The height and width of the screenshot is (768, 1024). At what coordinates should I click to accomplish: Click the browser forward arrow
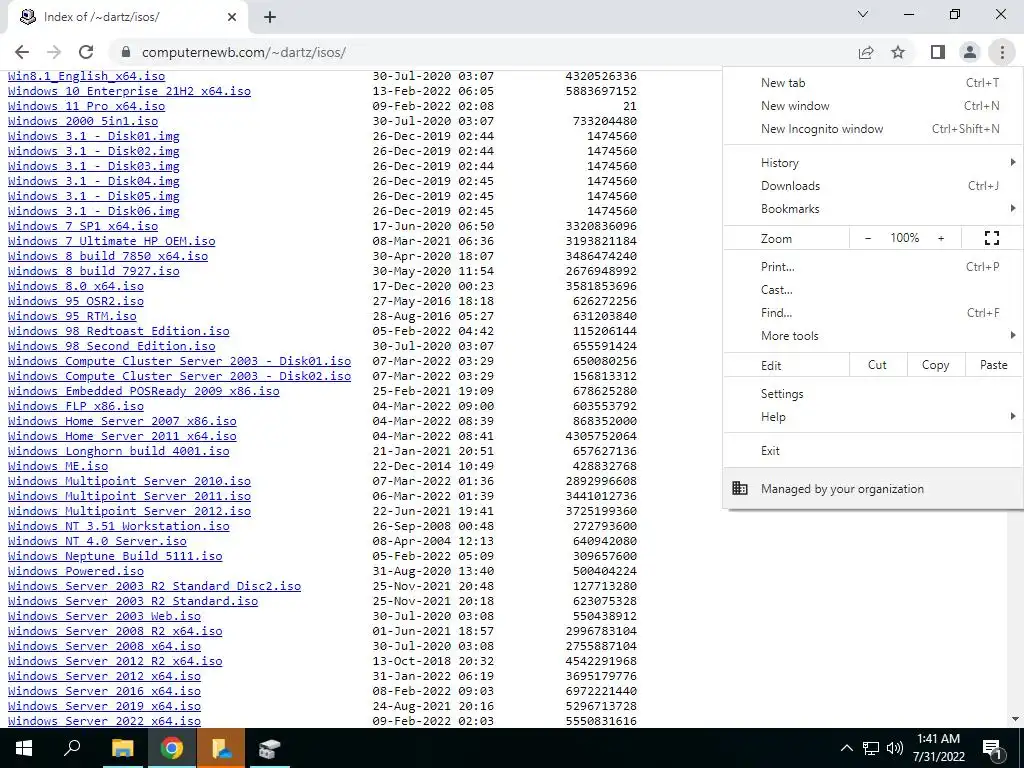(54, 52)
